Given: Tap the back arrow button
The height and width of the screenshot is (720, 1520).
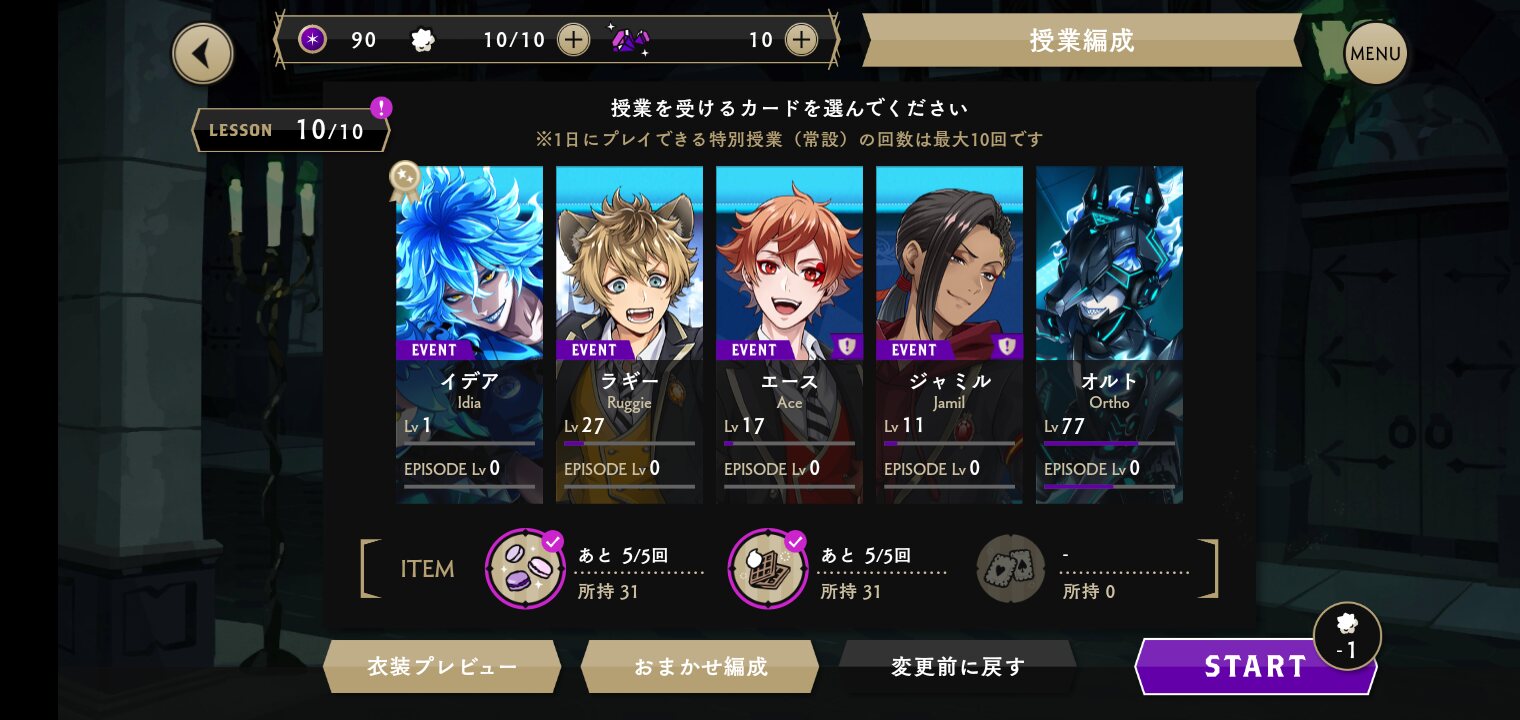Looking at the screenshot, I should pos(203,53).
